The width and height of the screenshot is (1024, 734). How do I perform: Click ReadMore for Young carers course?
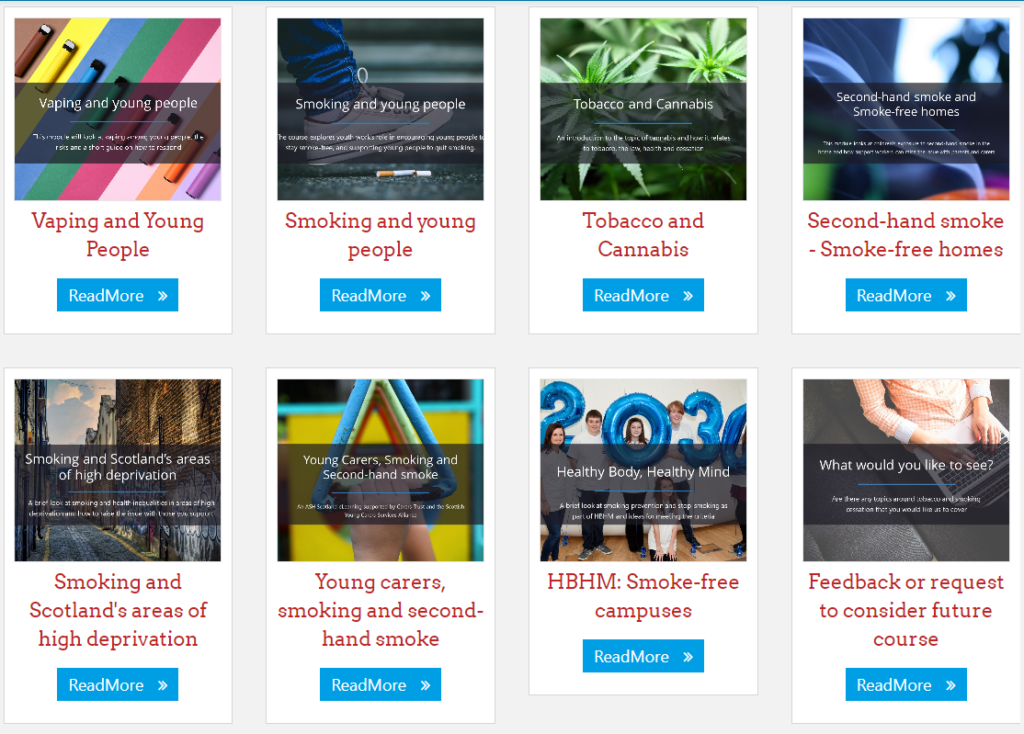pyautogui.click(x=380, y=684)
